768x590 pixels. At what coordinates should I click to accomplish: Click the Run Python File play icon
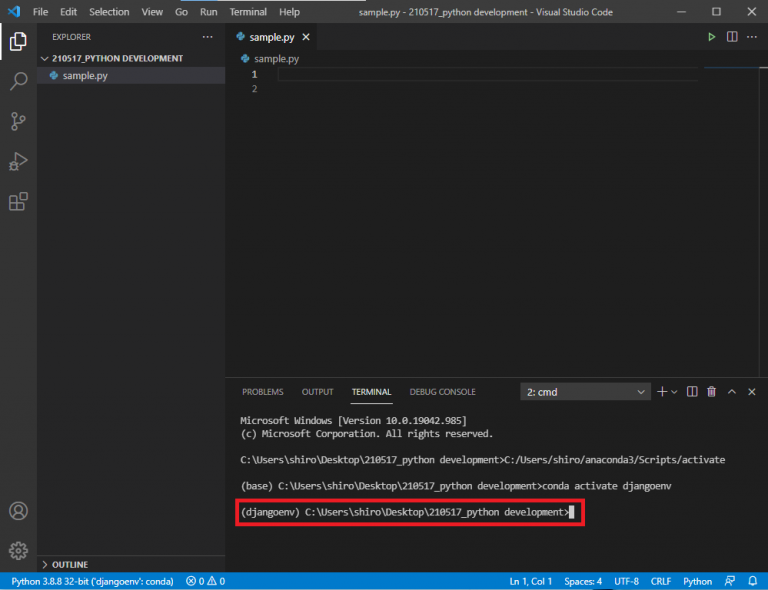(711, 37)
